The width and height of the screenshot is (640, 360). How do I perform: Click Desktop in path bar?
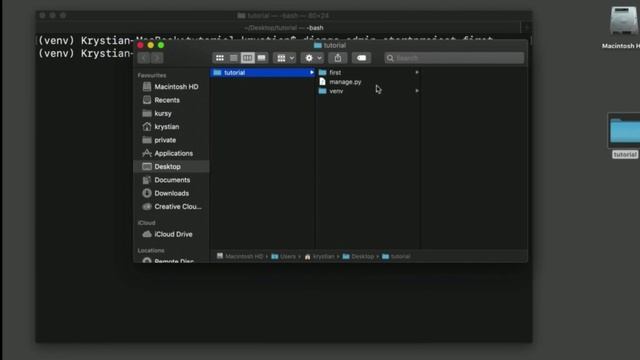358,256
